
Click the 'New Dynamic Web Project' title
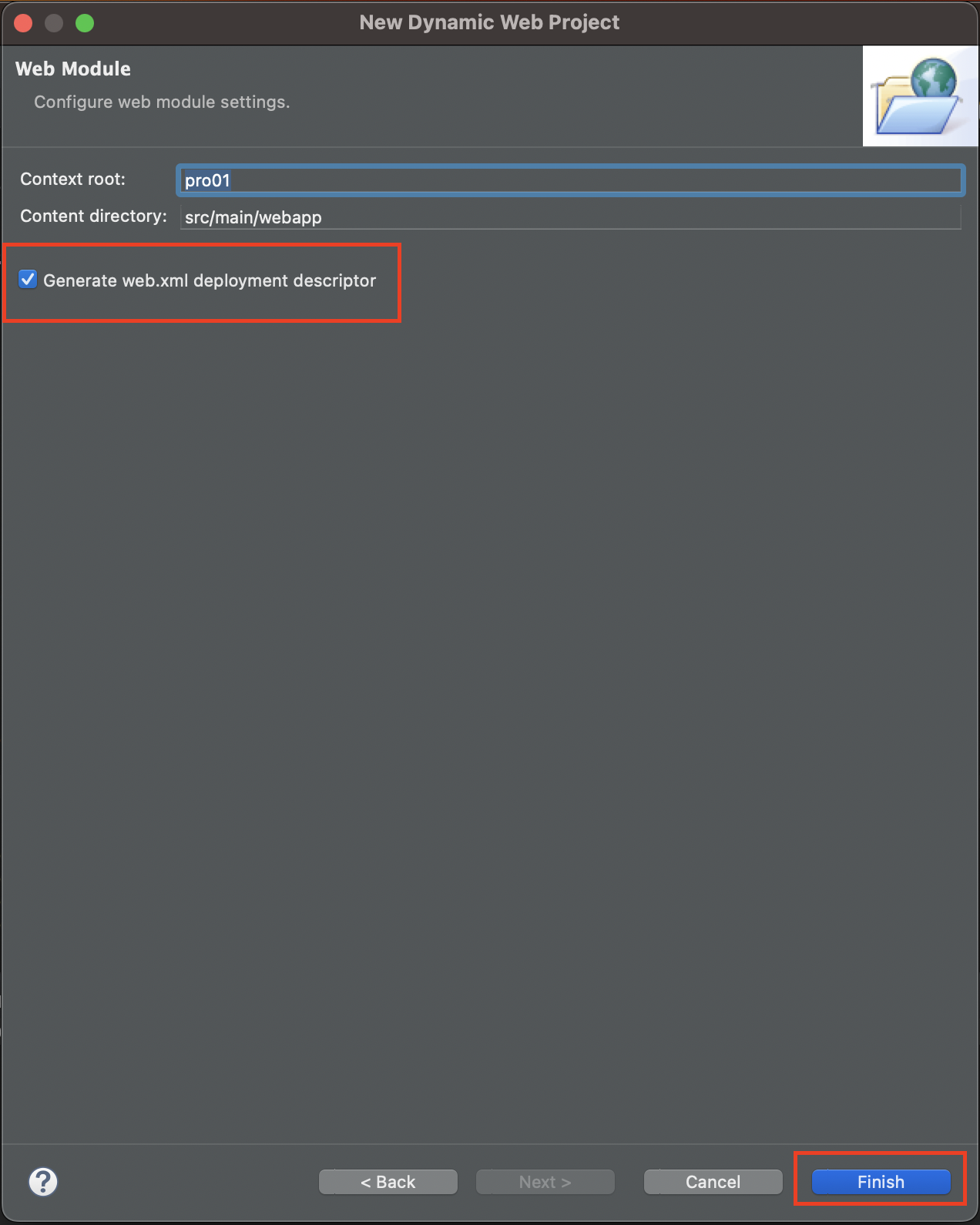[489, 22]
